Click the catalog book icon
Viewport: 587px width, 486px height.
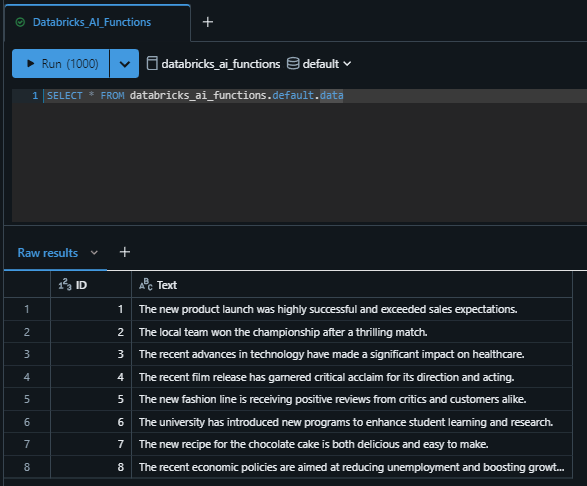[152, 63]
